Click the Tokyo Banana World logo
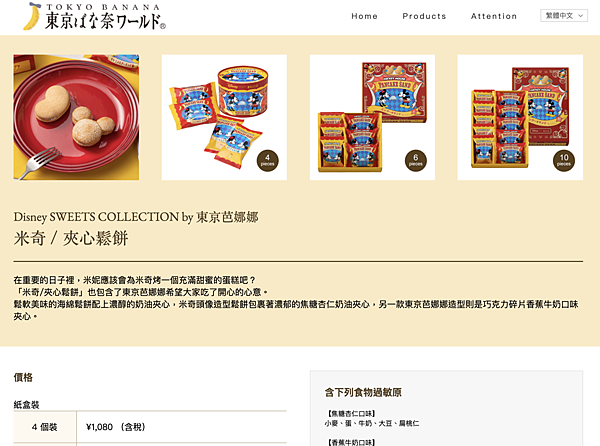Screen dimensions: 600x446 pyautogui.click(x=94, y=16)
